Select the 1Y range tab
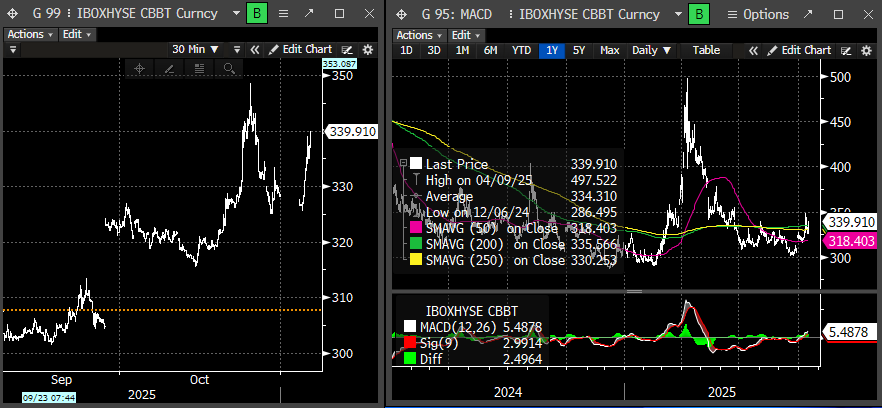The width and height of the screenshot is (882, 408). point(552,50)
